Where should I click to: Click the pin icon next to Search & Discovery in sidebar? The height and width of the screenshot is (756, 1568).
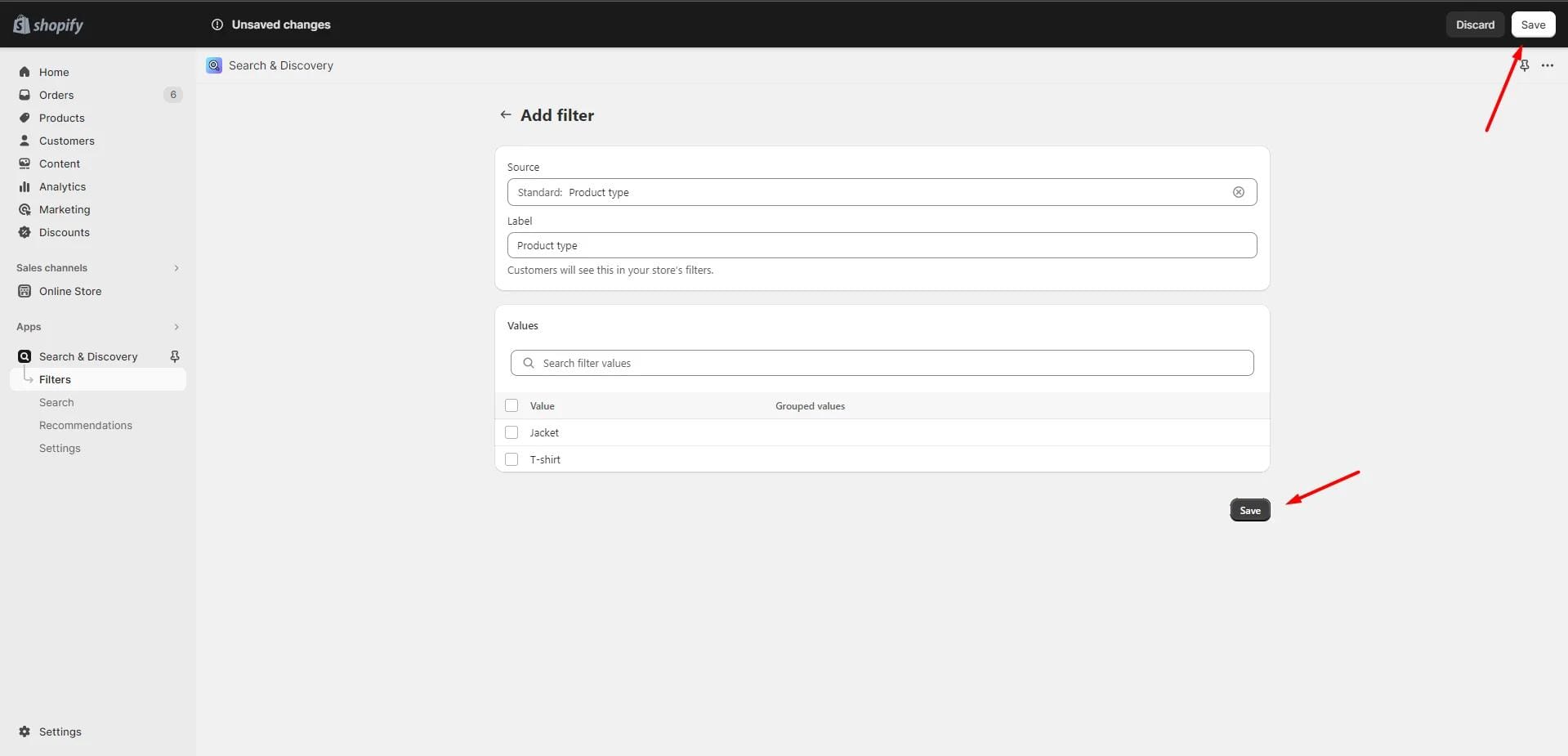click(x=174, y=356)
